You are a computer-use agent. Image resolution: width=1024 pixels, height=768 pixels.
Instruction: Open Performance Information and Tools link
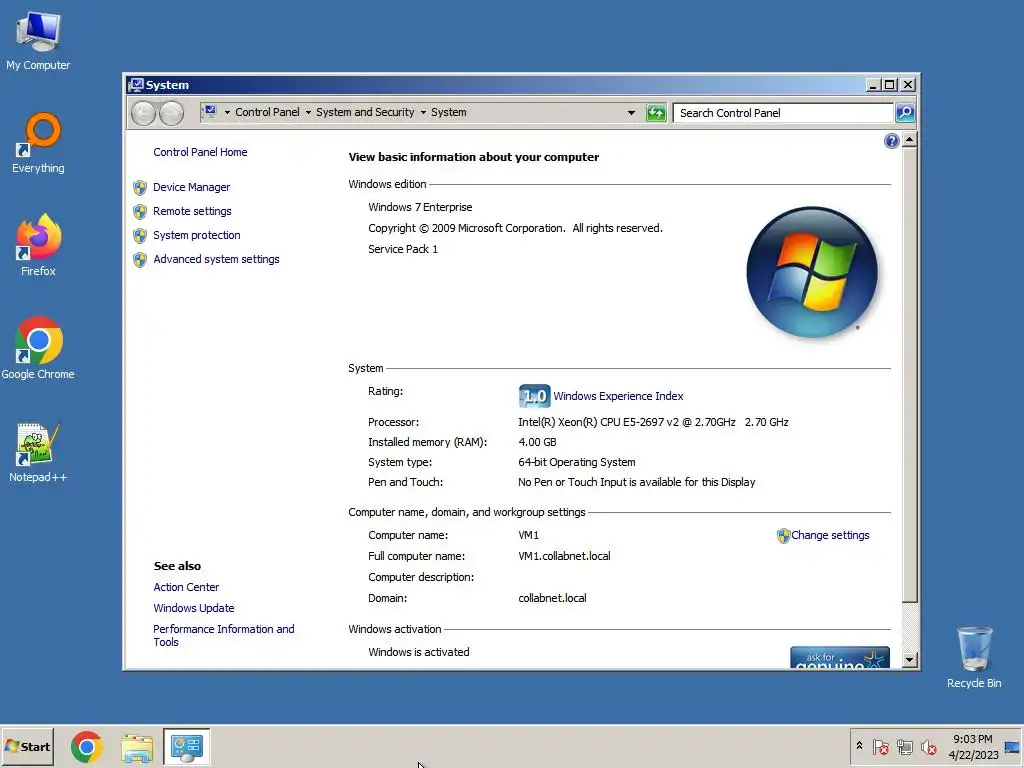[223, 635]
